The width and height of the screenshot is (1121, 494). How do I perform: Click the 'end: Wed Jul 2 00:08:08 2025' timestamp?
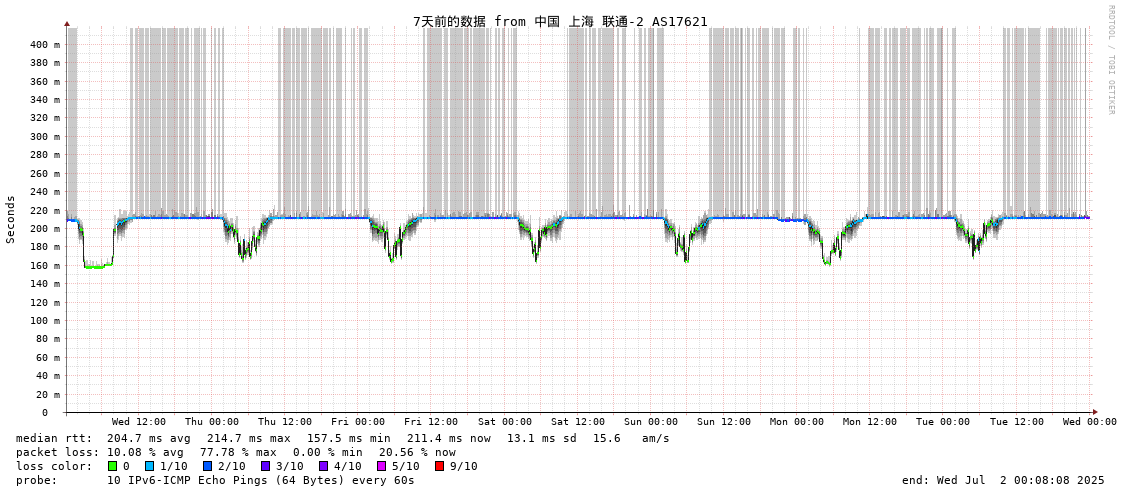(x=1004, y=480)
